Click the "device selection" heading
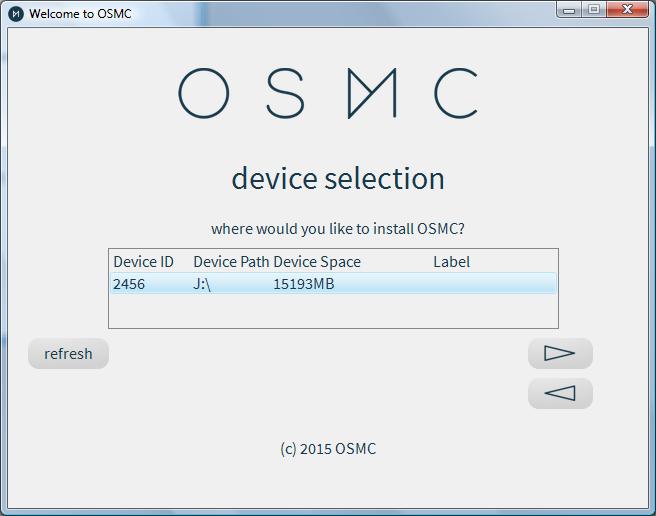656x516 pixels. click(338, 178)
